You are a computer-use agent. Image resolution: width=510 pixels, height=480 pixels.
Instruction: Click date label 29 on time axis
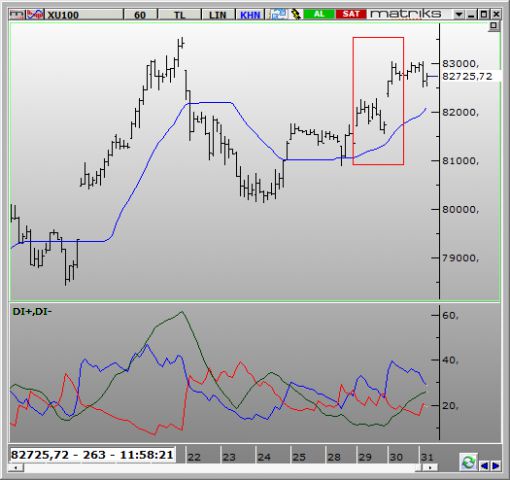tap(365, 457)
